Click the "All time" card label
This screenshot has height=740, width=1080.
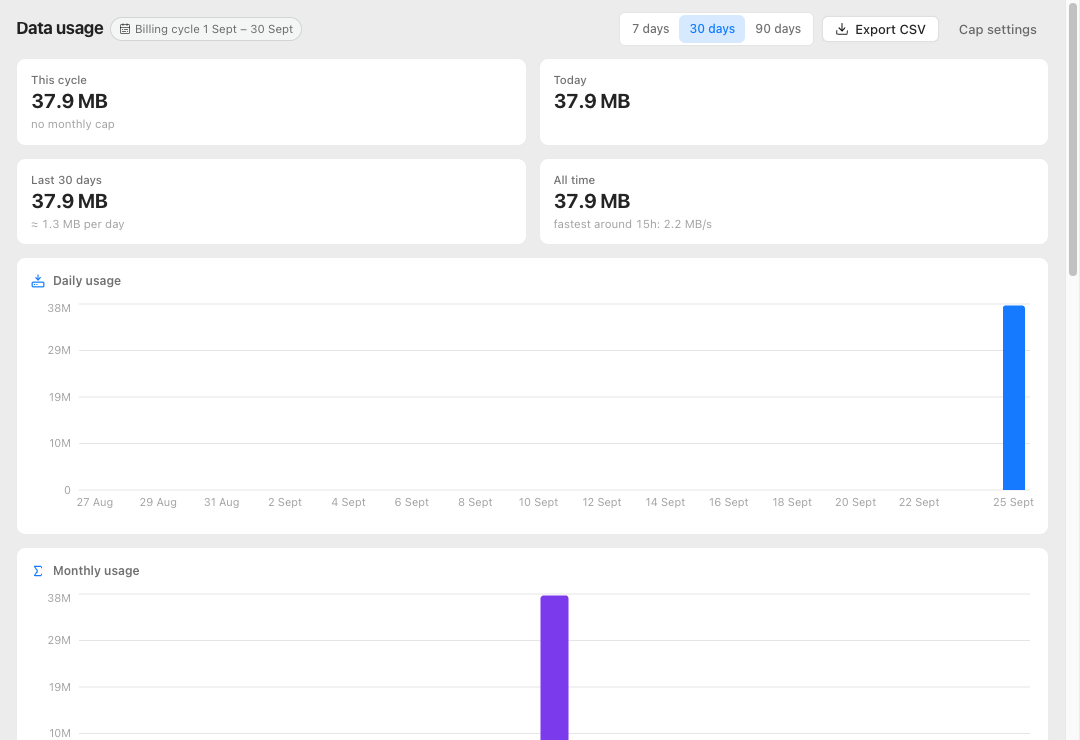point(574,180)
